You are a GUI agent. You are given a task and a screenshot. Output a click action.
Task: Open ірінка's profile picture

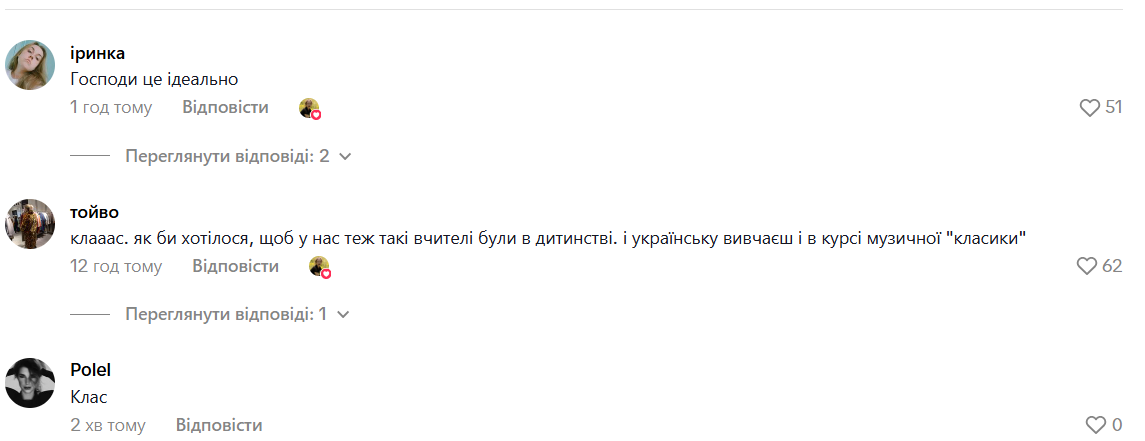pos(30,65)
